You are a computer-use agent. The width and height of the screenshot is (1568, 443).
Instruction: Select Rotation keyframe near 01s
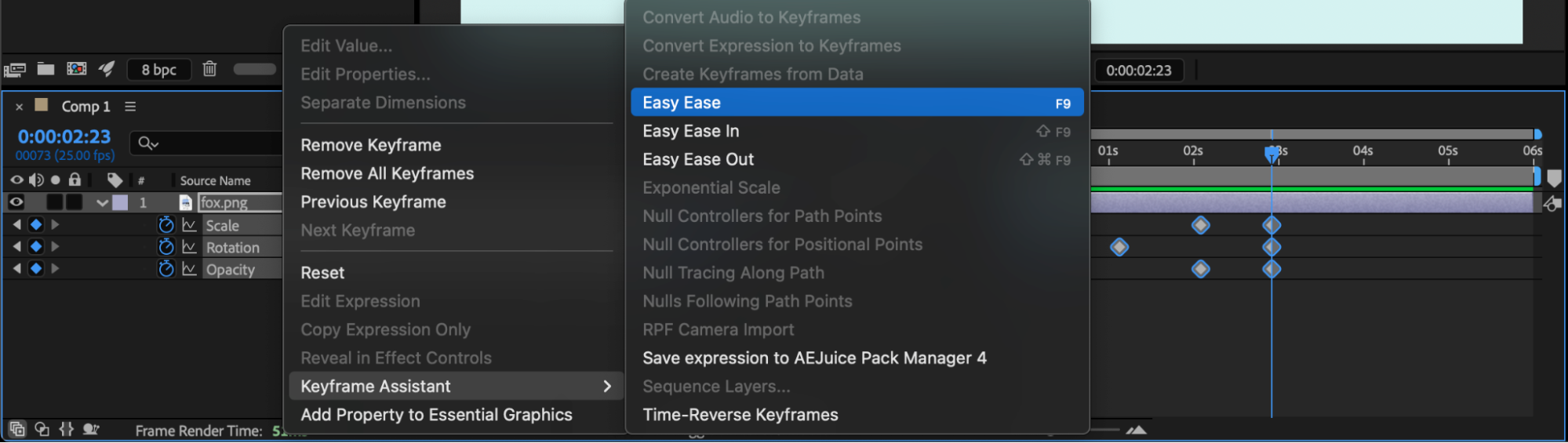1119,248
